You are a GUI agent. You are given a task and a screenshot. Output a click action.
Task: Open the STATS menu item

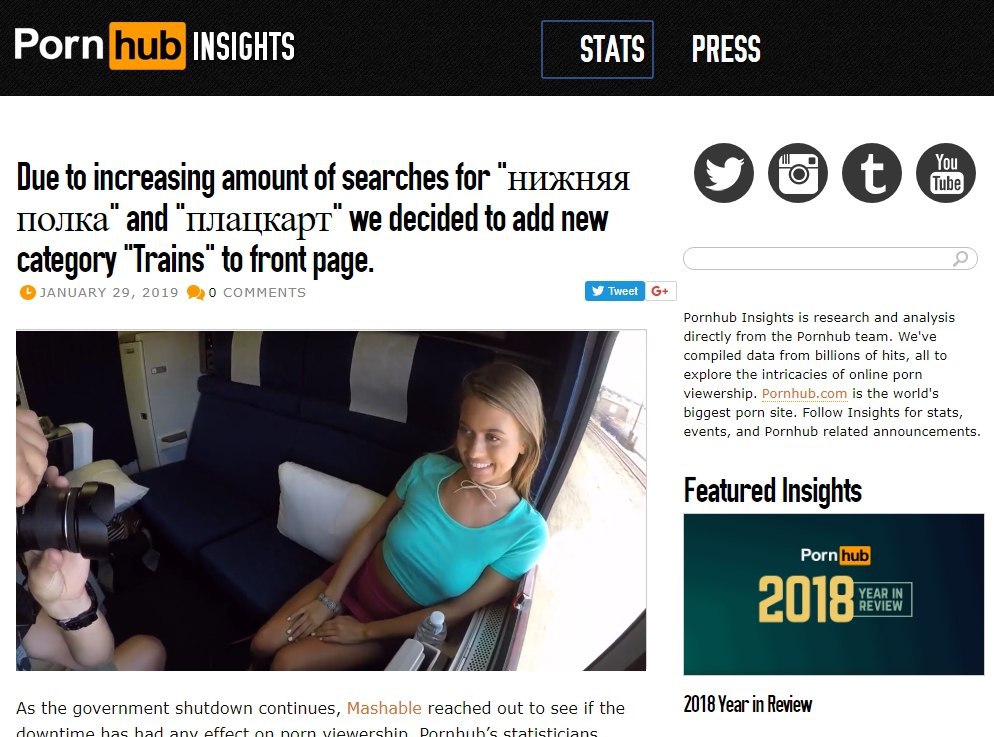(597, 49)
